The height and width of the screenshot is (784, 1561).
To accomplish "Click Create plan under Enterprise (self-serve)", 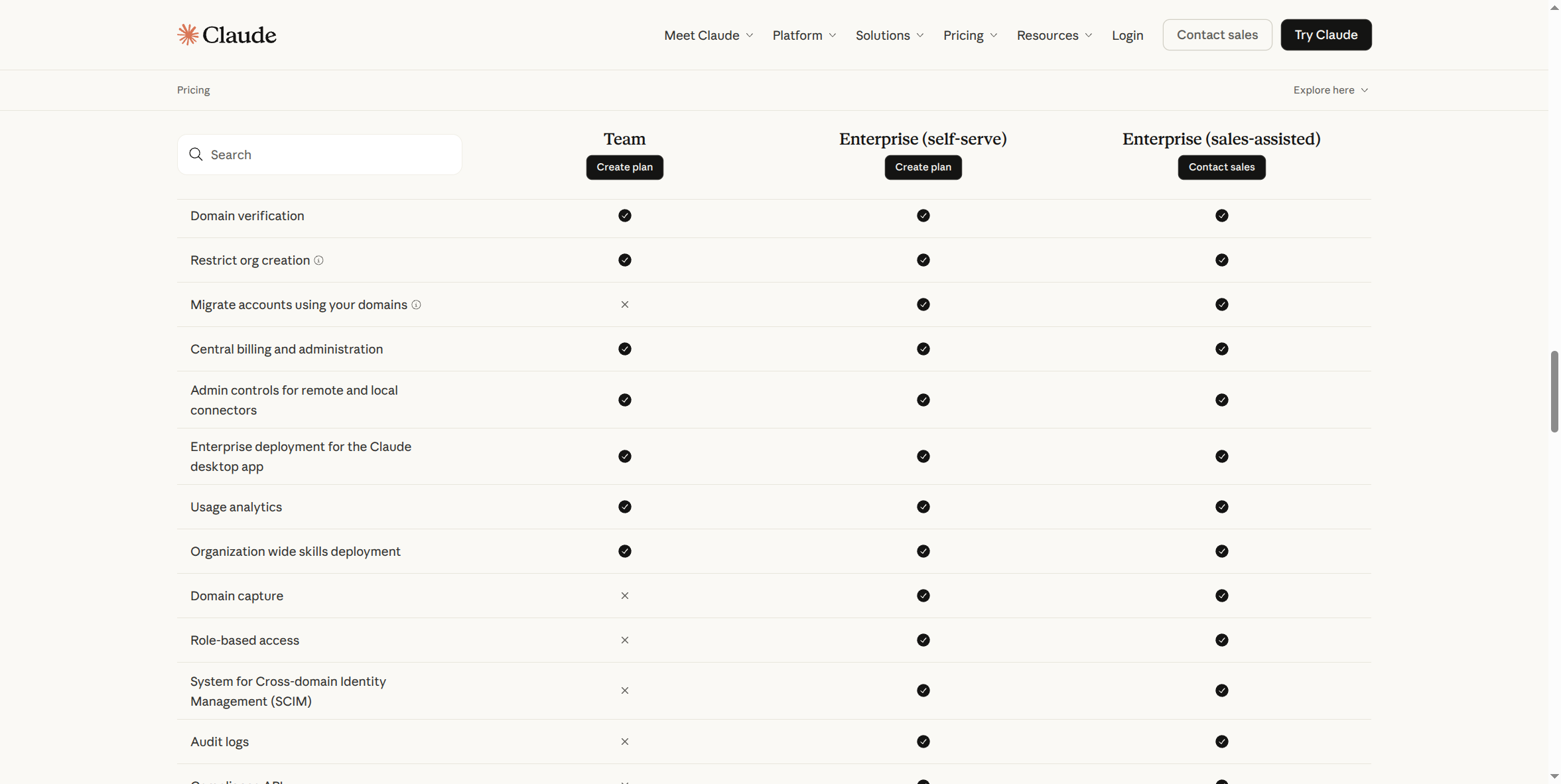I will click(x=923, y=167).
